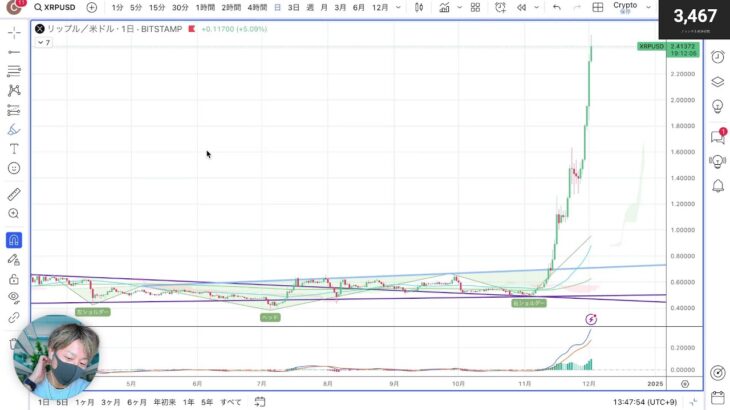The width and height of the screenshot is (730, 410).
Task: Click the すべて date range button
Action: pyautogui.click(x=230, y=401)
